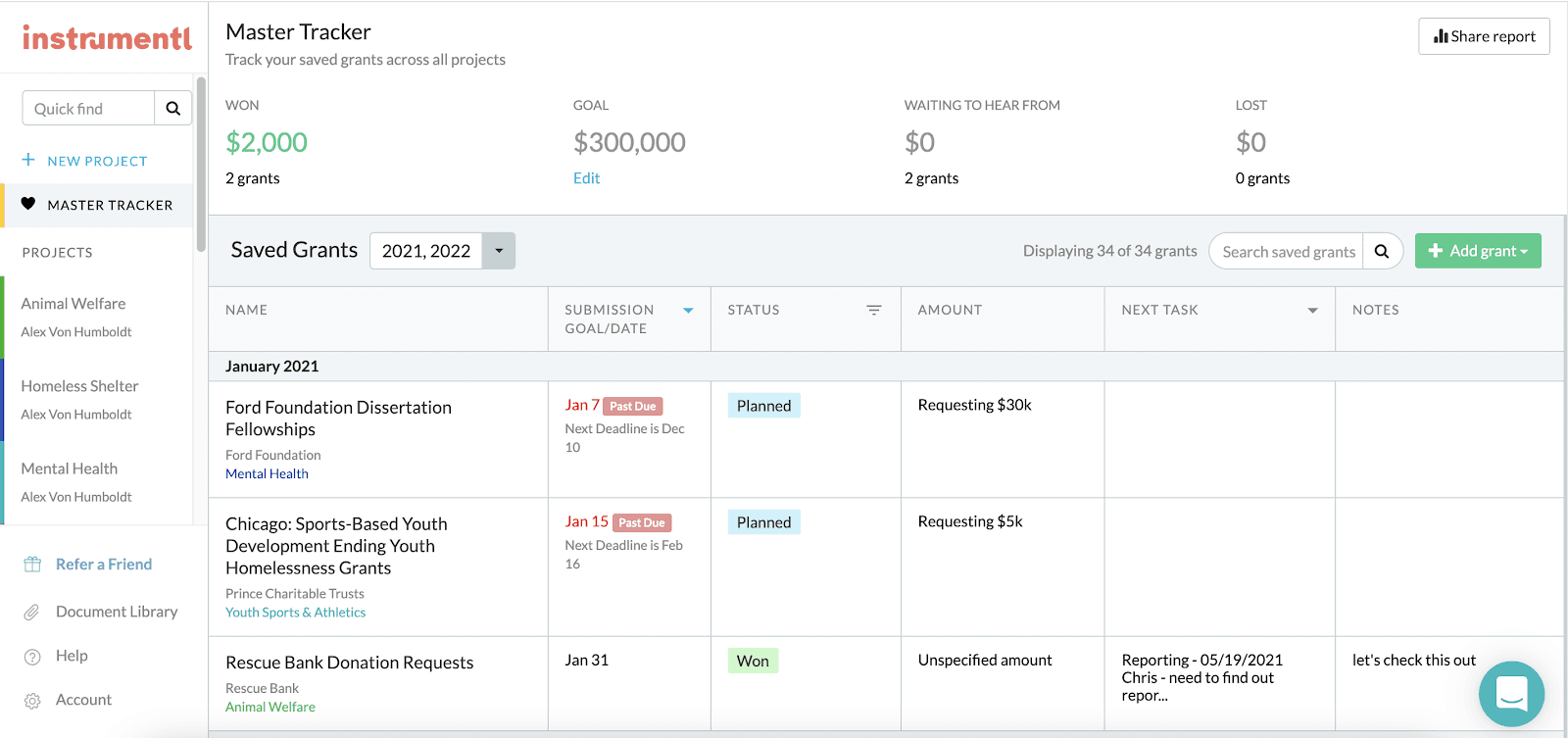
Task: Open the Saved Grants year dropdown arrow
Action: tap(499, 251)
